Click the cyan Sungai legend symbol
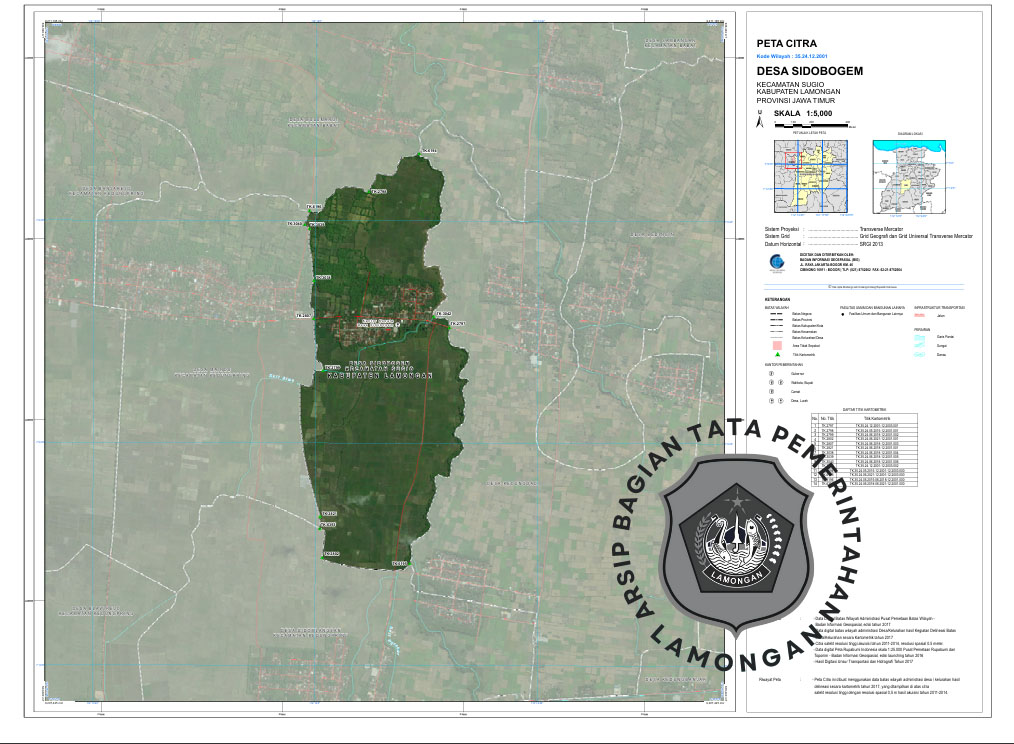The height and width of the screenshot is (744, 1014). point(920,345)
